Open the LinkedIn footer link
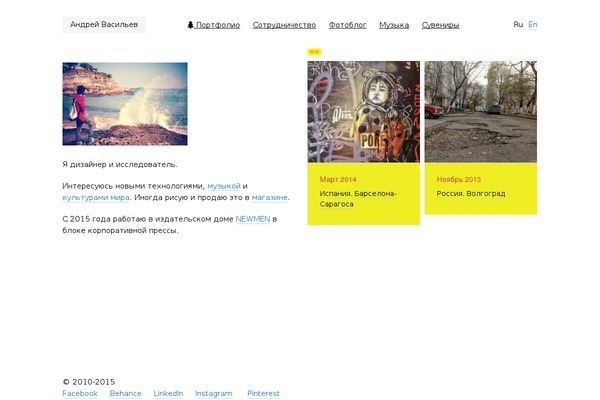 click(x=168, y=393)
